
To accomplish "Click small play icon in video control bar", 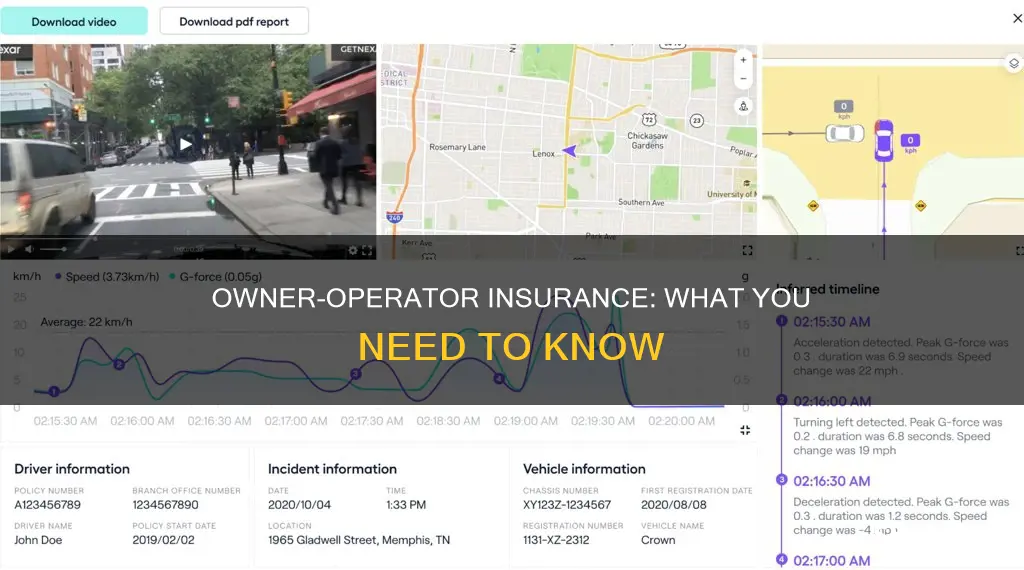I will pos(10,249).
